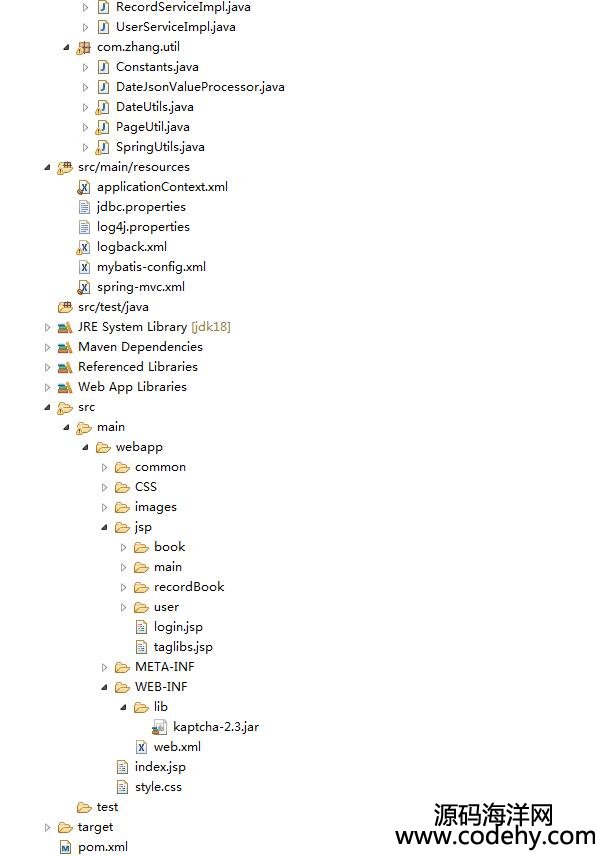Viewport: 600px width, 856px height.
Task: Expand the images folder
Action: pyautogui.click(x=104, y=508)
